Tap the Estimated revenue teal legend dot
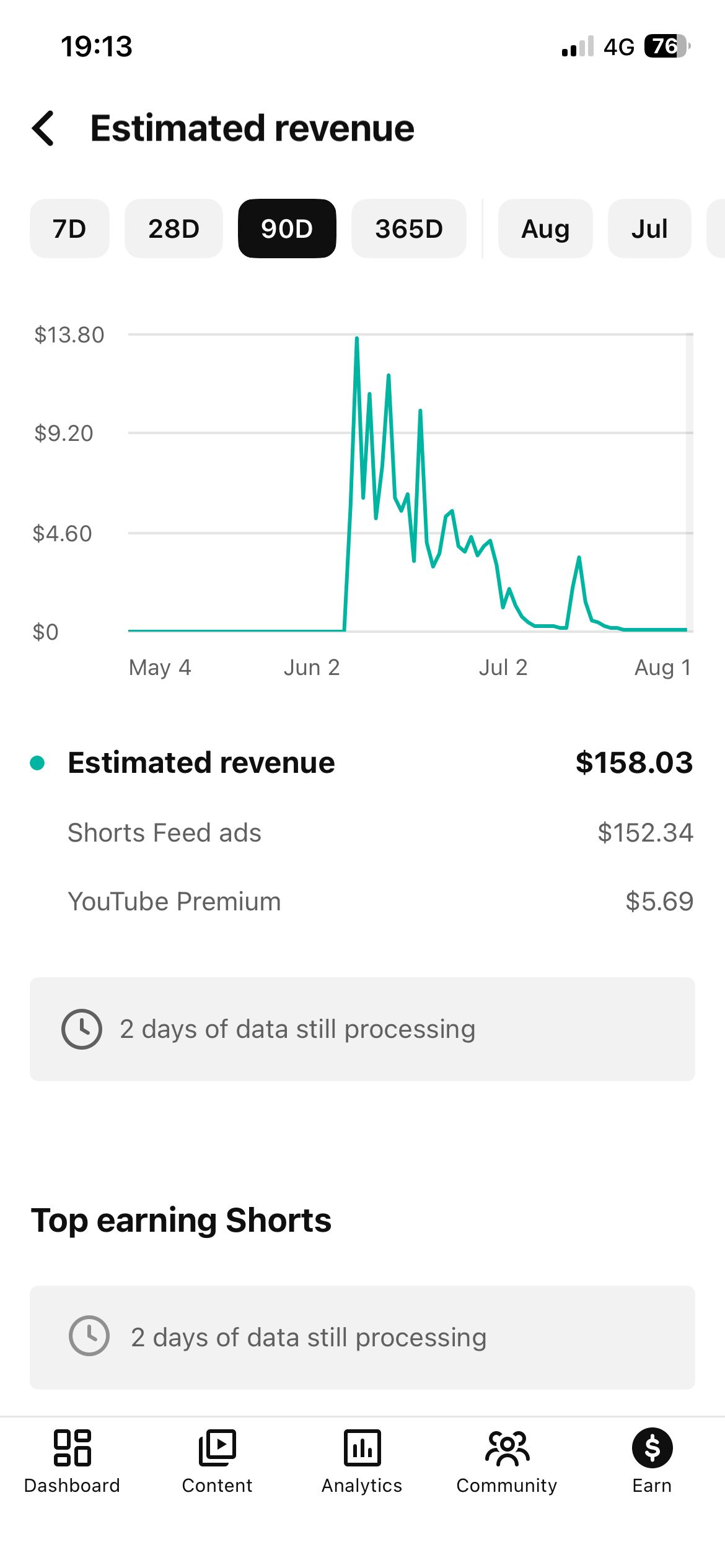This screenshot has width=725, height=1568. coord(37,762)
